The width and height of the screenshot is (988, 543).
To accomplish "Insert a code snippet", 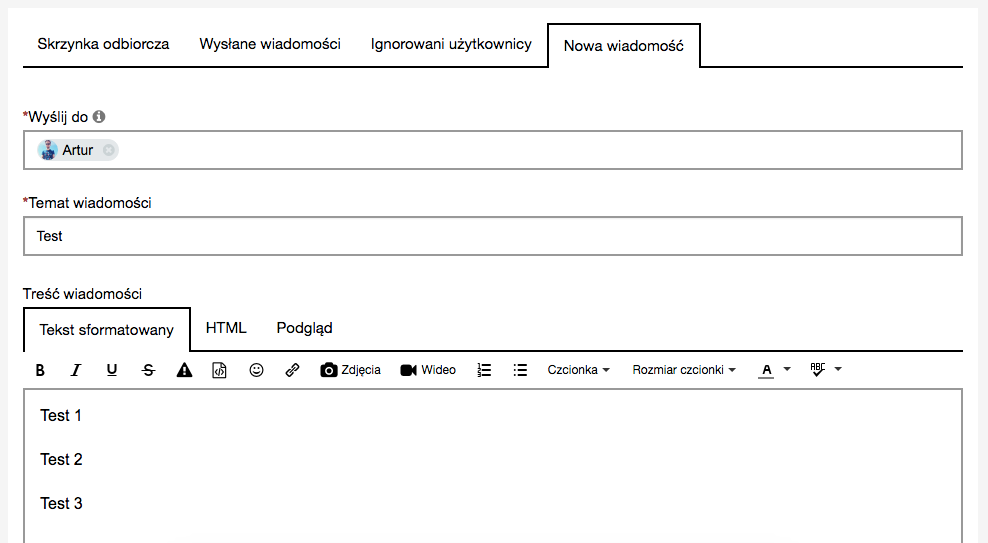I will [219, 370].
